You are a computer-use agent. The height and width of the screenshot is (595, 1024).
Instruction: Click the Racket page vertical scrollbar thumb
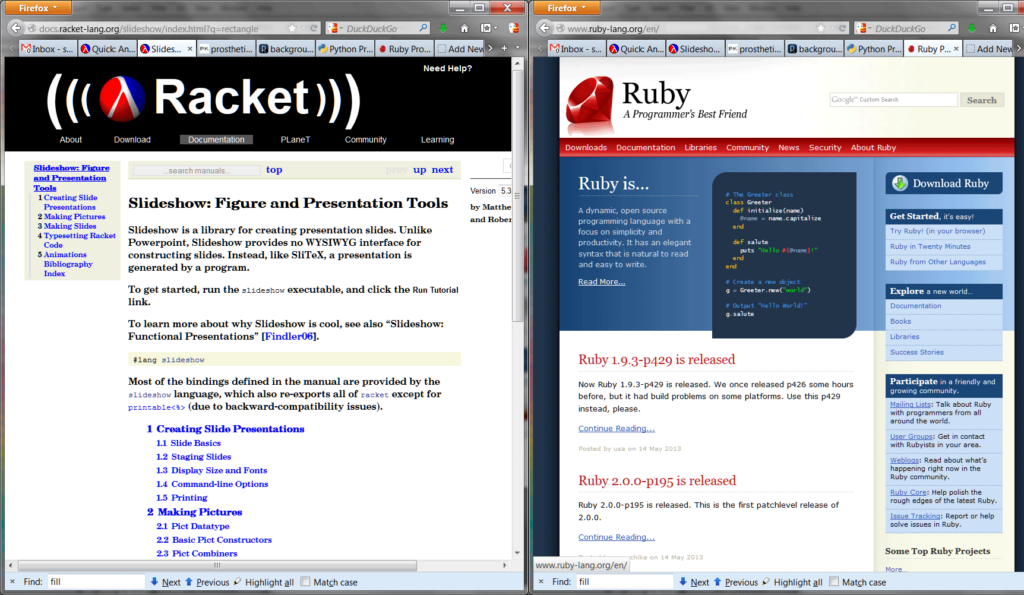click(x=517, y=195)
